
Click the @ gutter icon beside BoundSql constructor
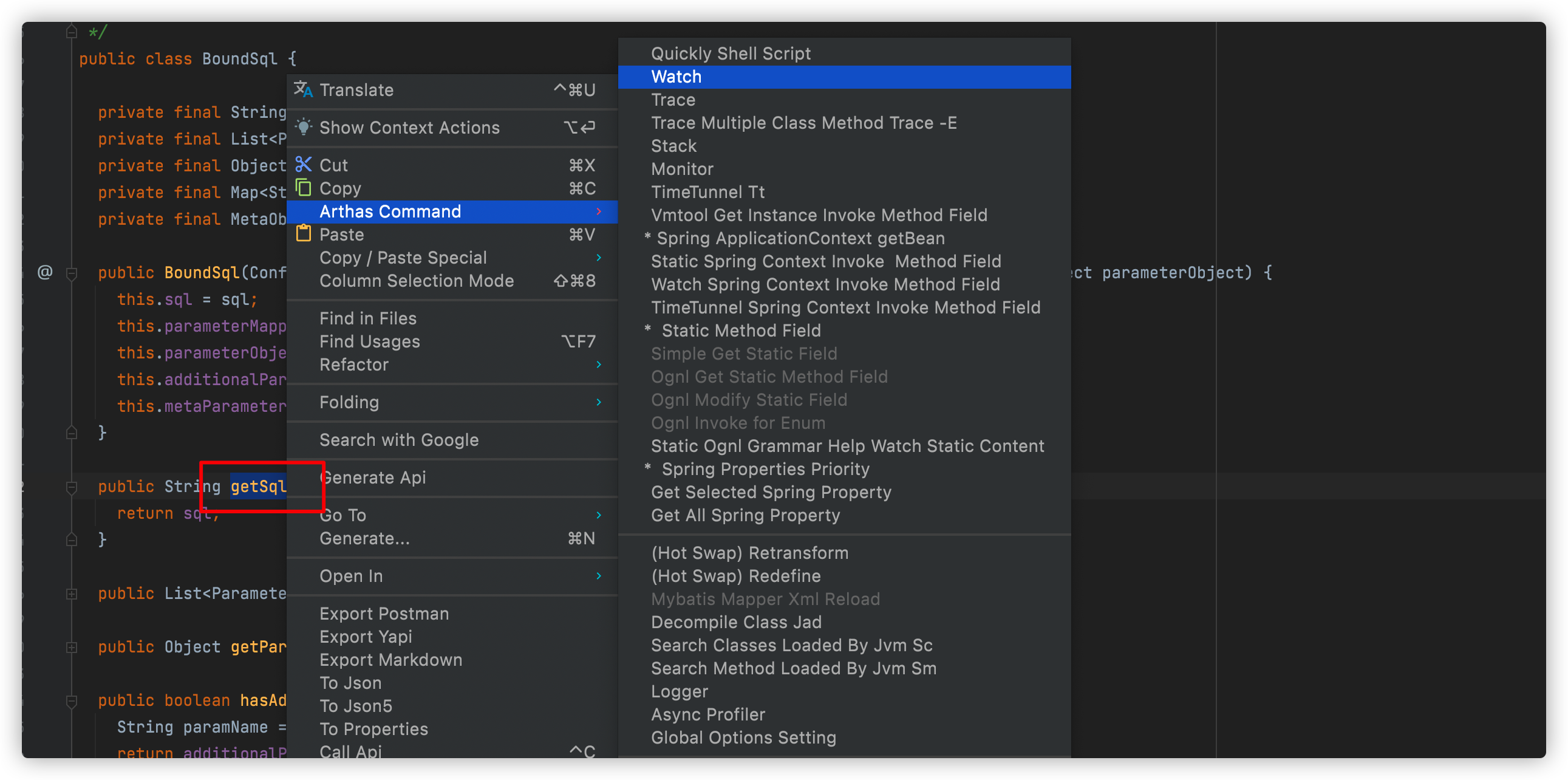(45, 272)
